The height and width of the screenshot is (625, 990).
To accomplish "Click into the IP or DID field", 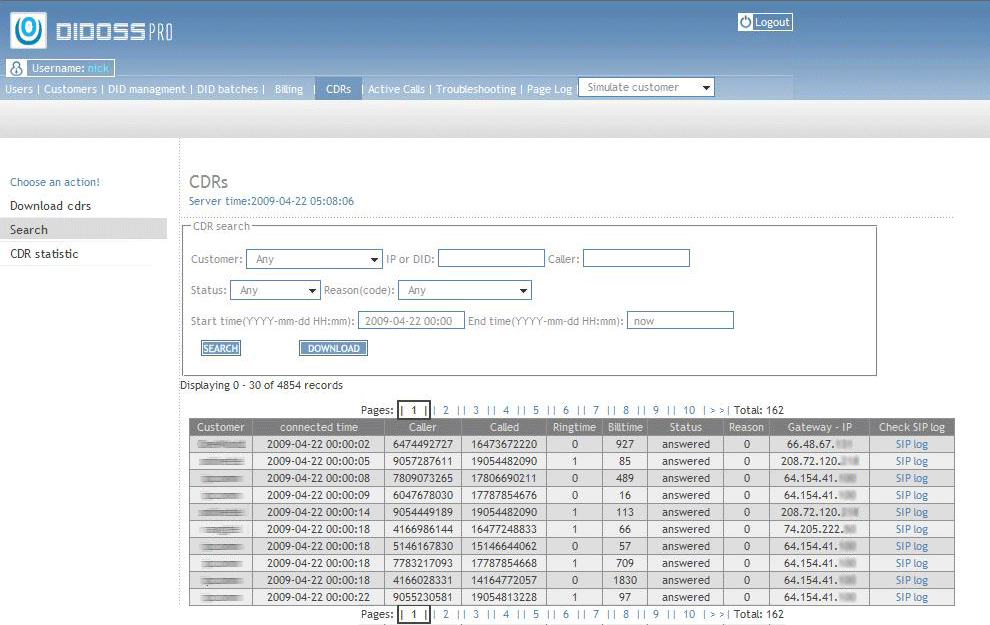I will [491, 259].
